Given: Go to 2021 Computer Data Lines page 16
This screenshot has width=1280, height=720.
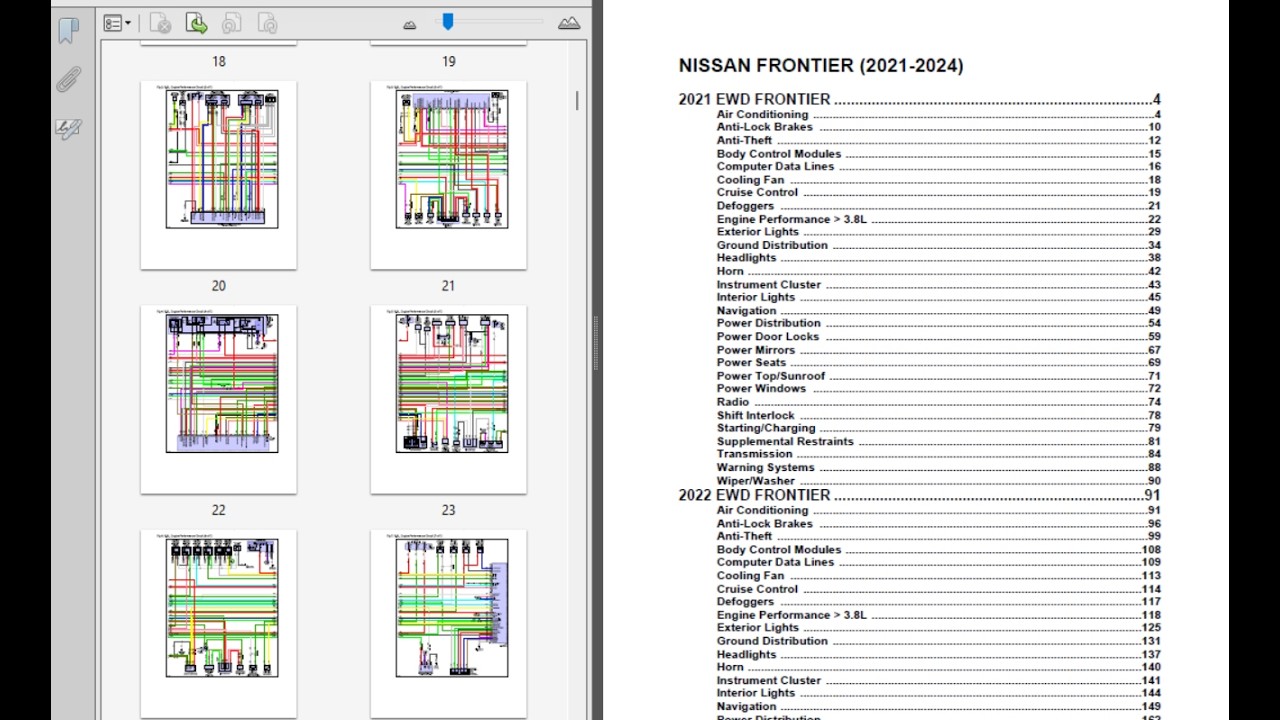Looking at the screenshot, I should click(938, 167).
